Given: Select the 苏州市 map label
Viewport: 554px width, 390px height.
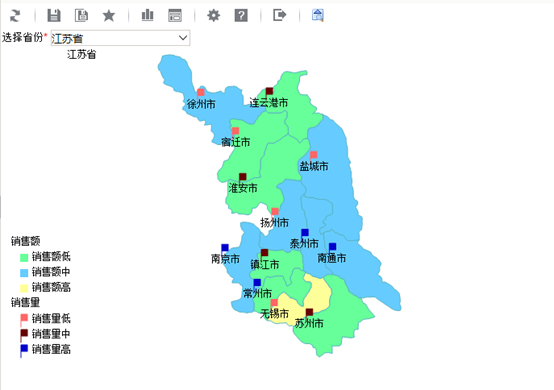Looking at the screenshot, I should [309, 323].
